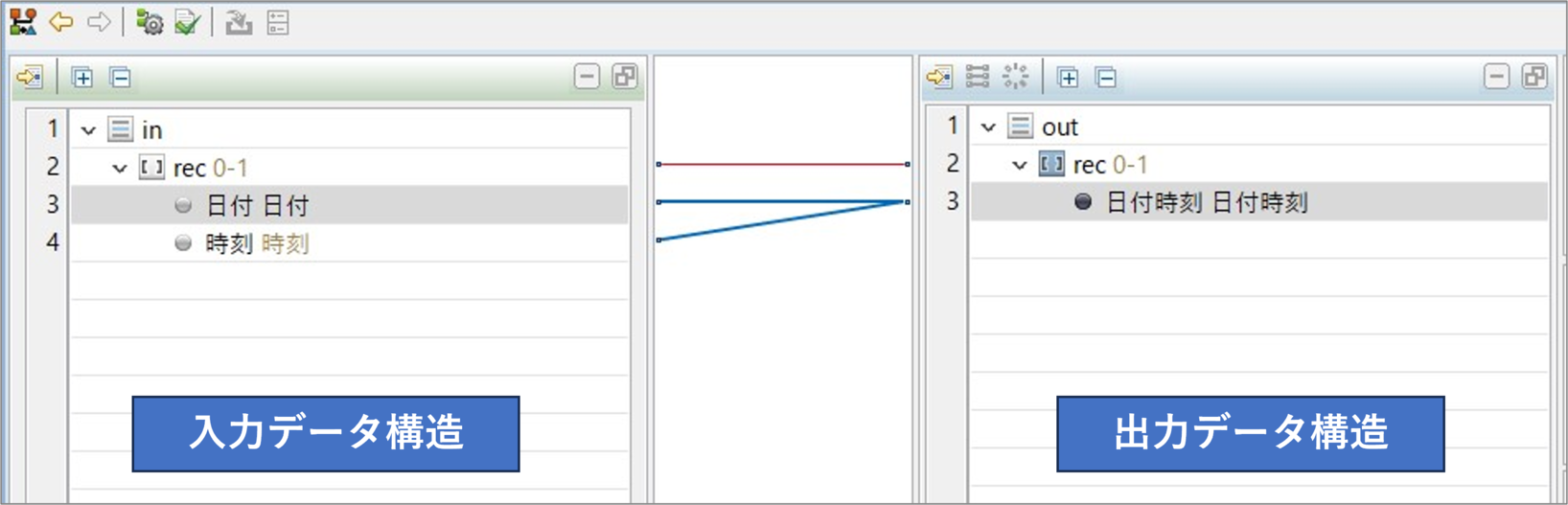1568x505 pixels.
Task: Collapse all nodes in output panel
Action: click(1106, 77)
